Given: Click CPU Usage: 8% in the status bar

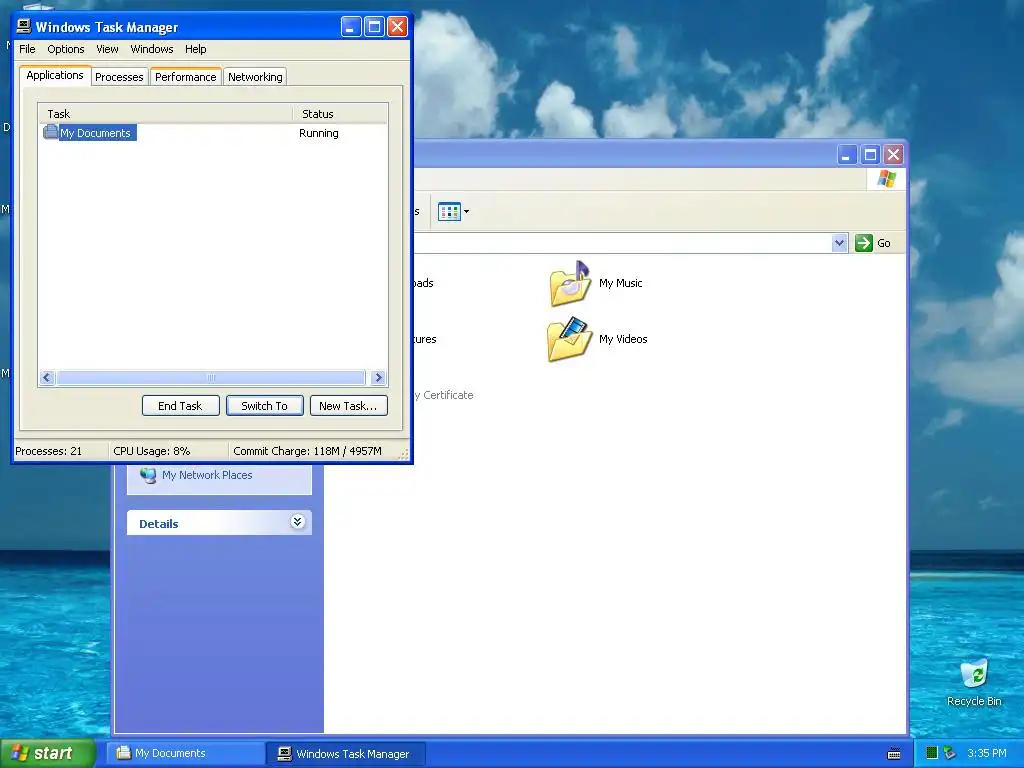Looking at the screenshot, I should click(x=152, y=451).
